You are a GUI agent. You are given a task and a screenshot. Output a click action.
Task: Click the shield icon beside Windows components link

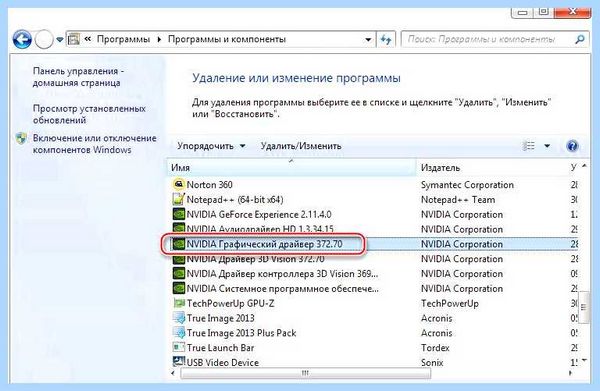tap(21, 138)
